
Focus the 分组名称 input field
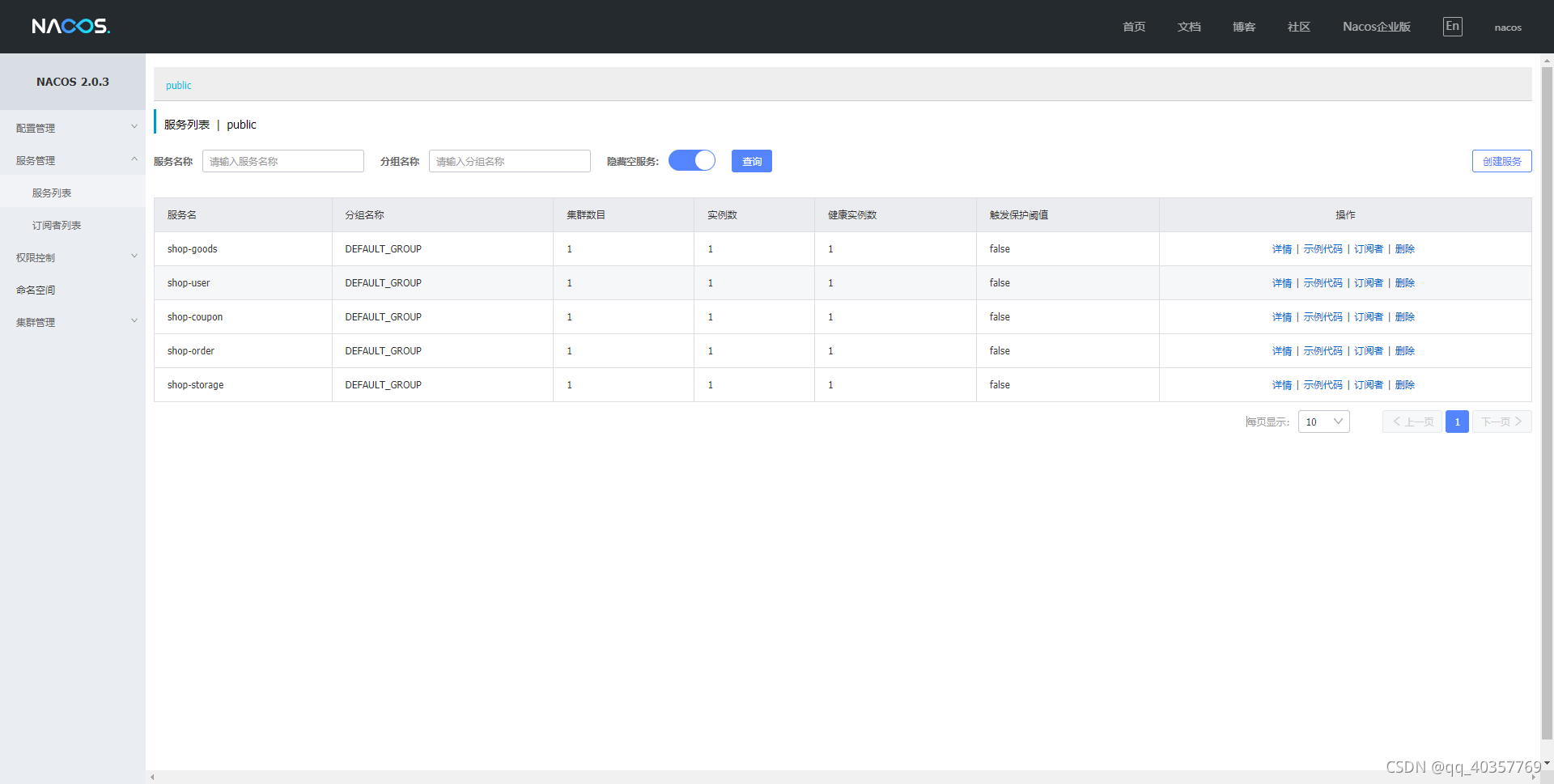(x=510, y=161)
